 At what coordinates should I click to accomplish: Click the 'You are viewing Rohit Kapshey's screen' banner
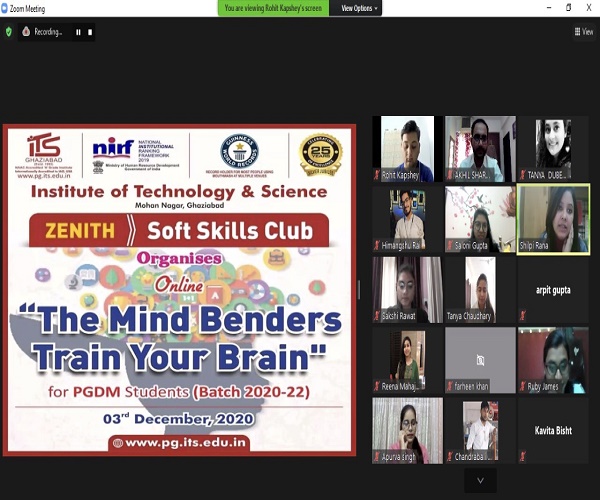pos(273,8)
